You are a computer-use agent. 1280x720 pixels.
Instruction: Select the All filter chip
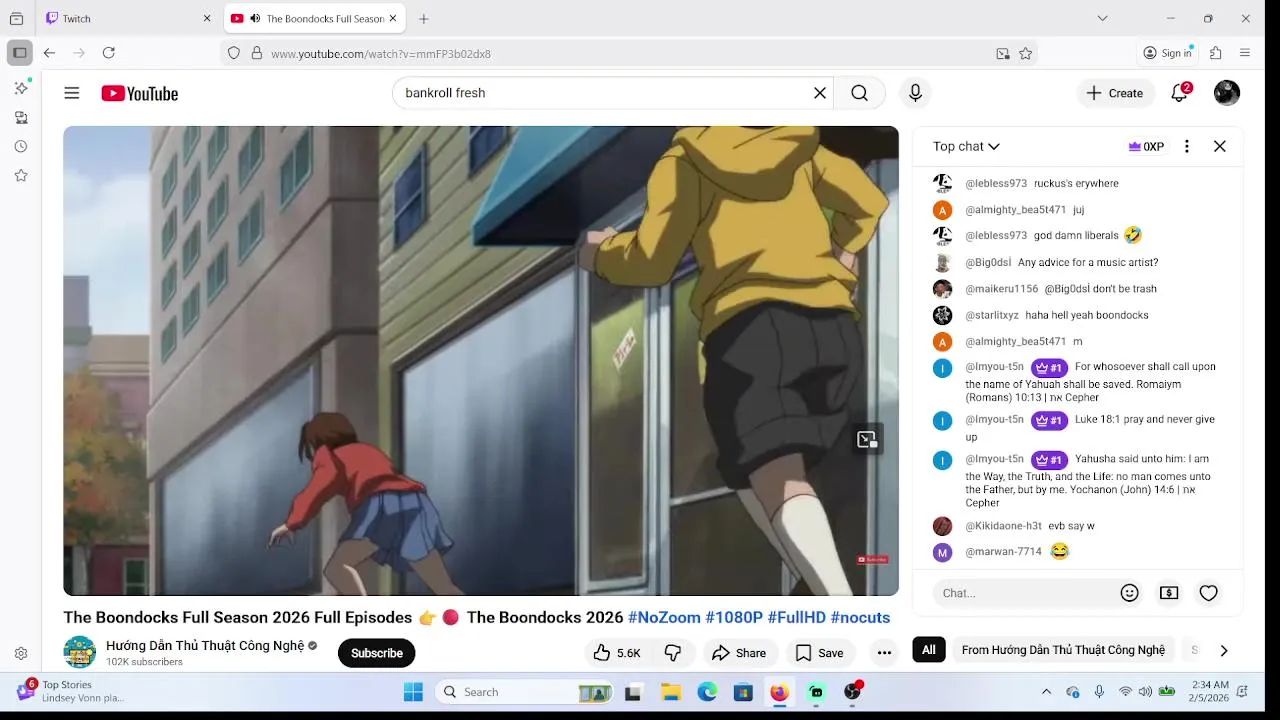click(x=929, y=650)
